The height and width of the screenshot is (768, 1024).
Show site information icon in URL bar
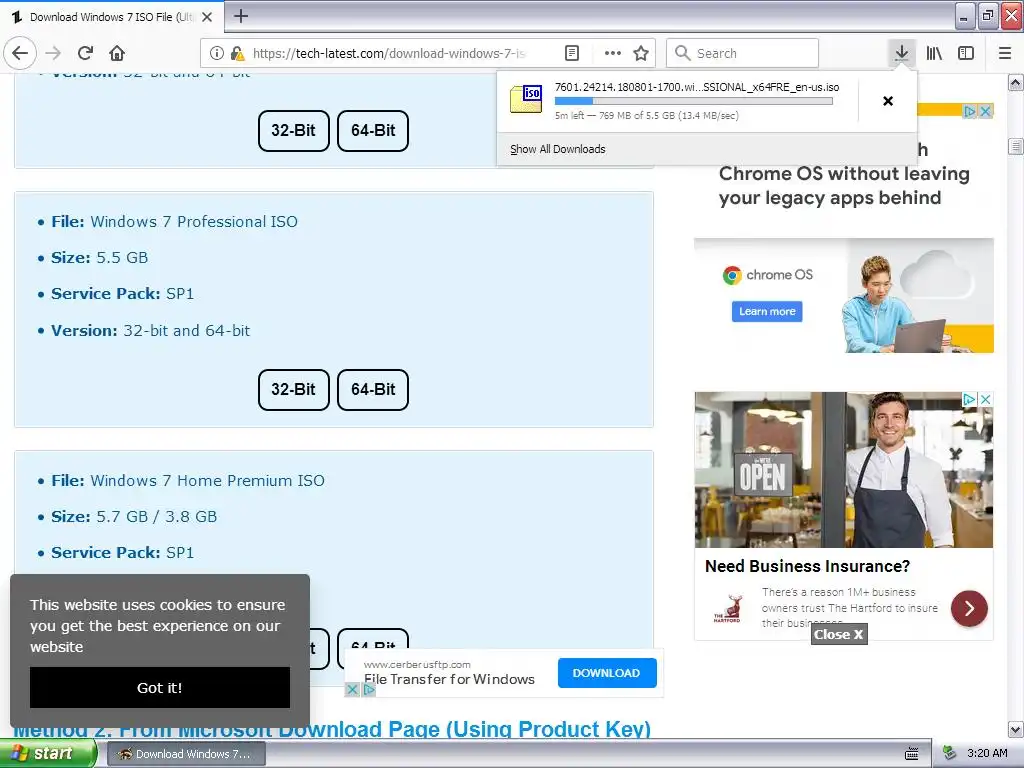[216, 53]
